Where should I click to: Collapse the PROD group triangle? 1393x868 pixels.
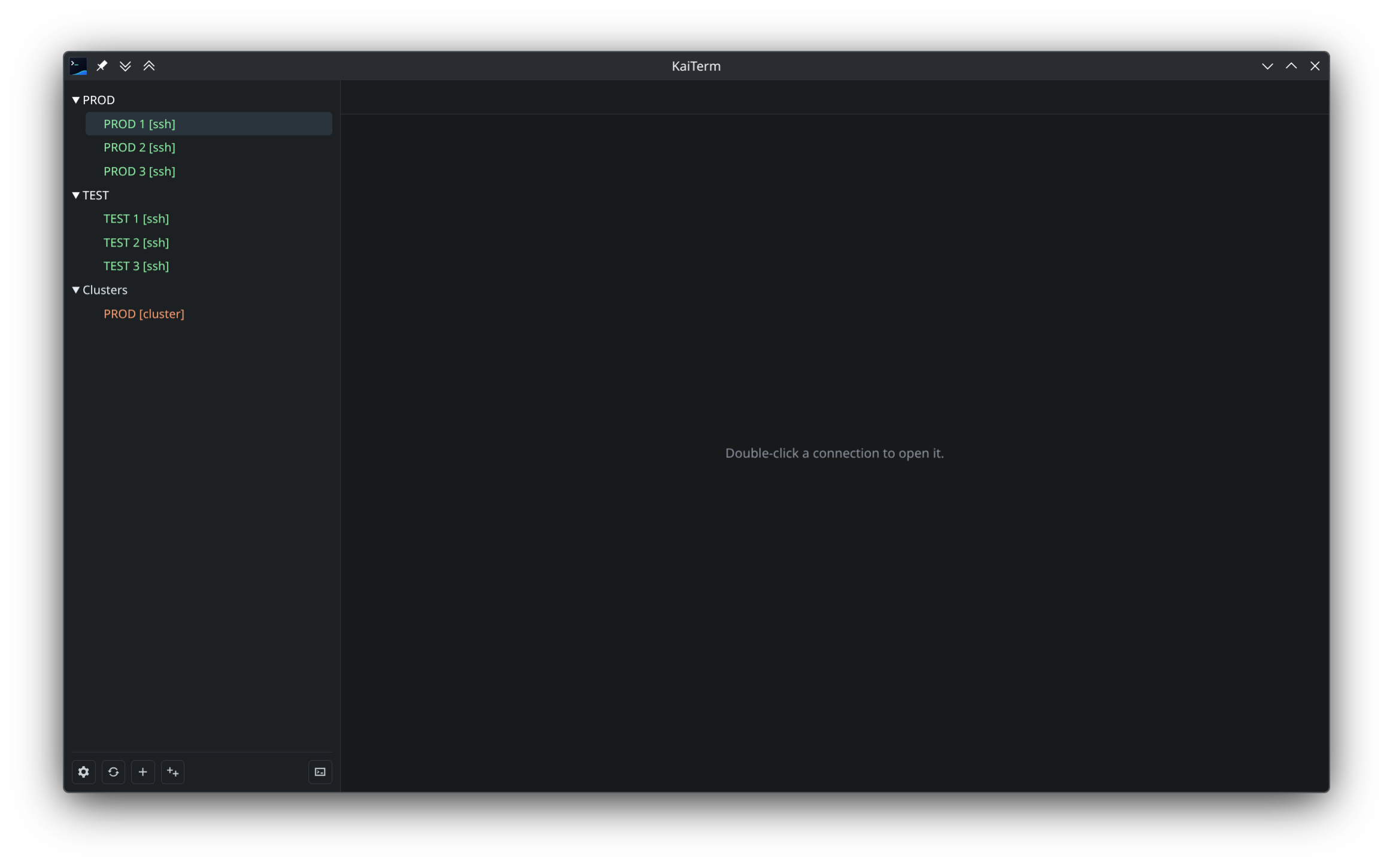[76, 100]
